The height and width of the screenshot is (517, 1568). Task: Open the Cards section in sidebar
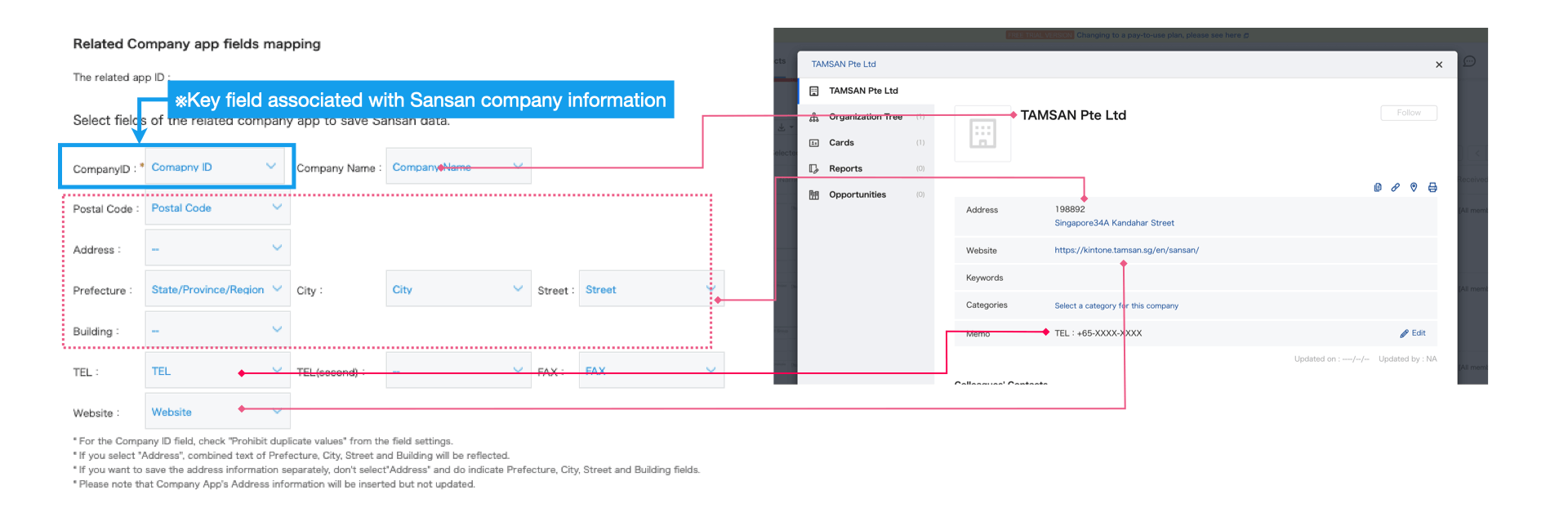841,143
